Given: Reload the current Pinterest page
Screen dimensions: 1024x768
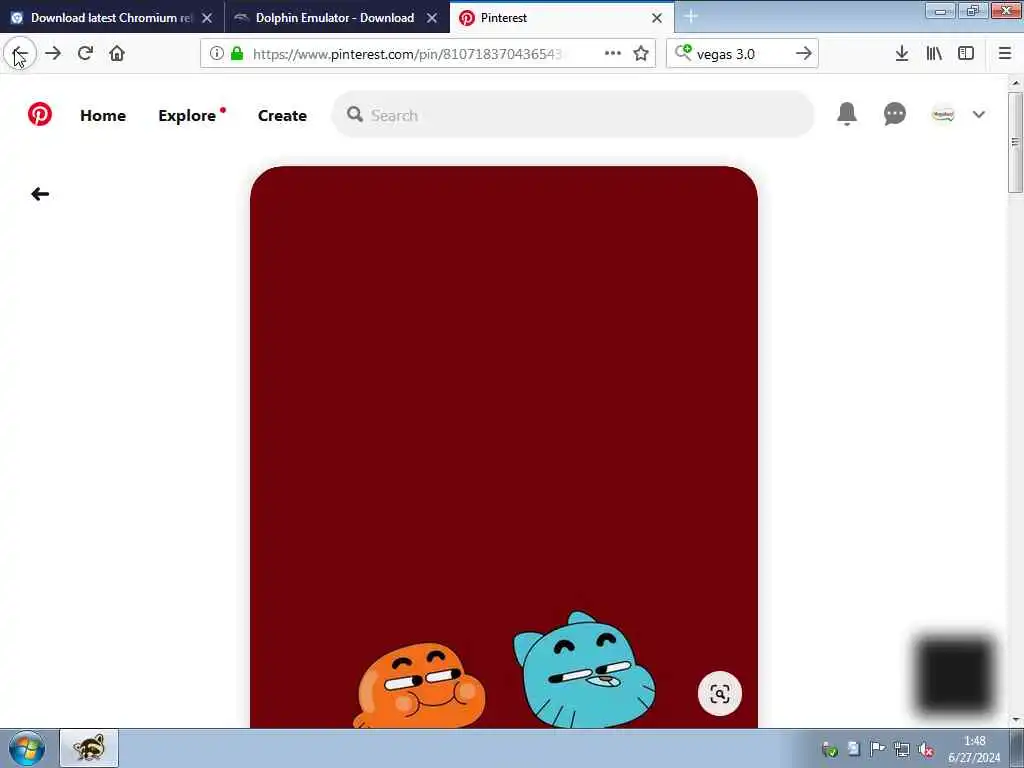Looking at the screenshot, I should coord(85,54).
